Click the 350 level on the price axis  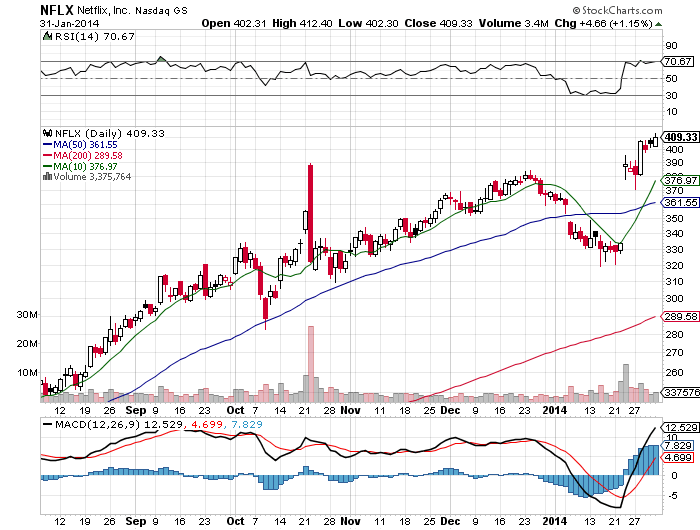coord(674,219)
